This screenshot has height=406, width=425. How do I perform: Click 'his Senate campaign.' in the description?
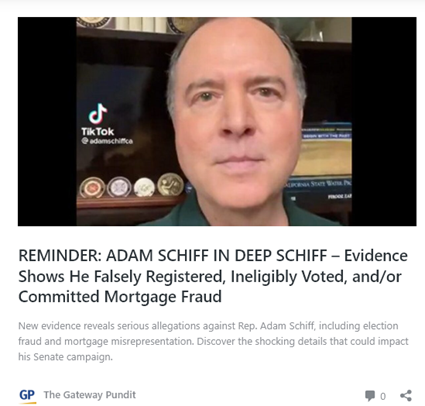(65, 357)
